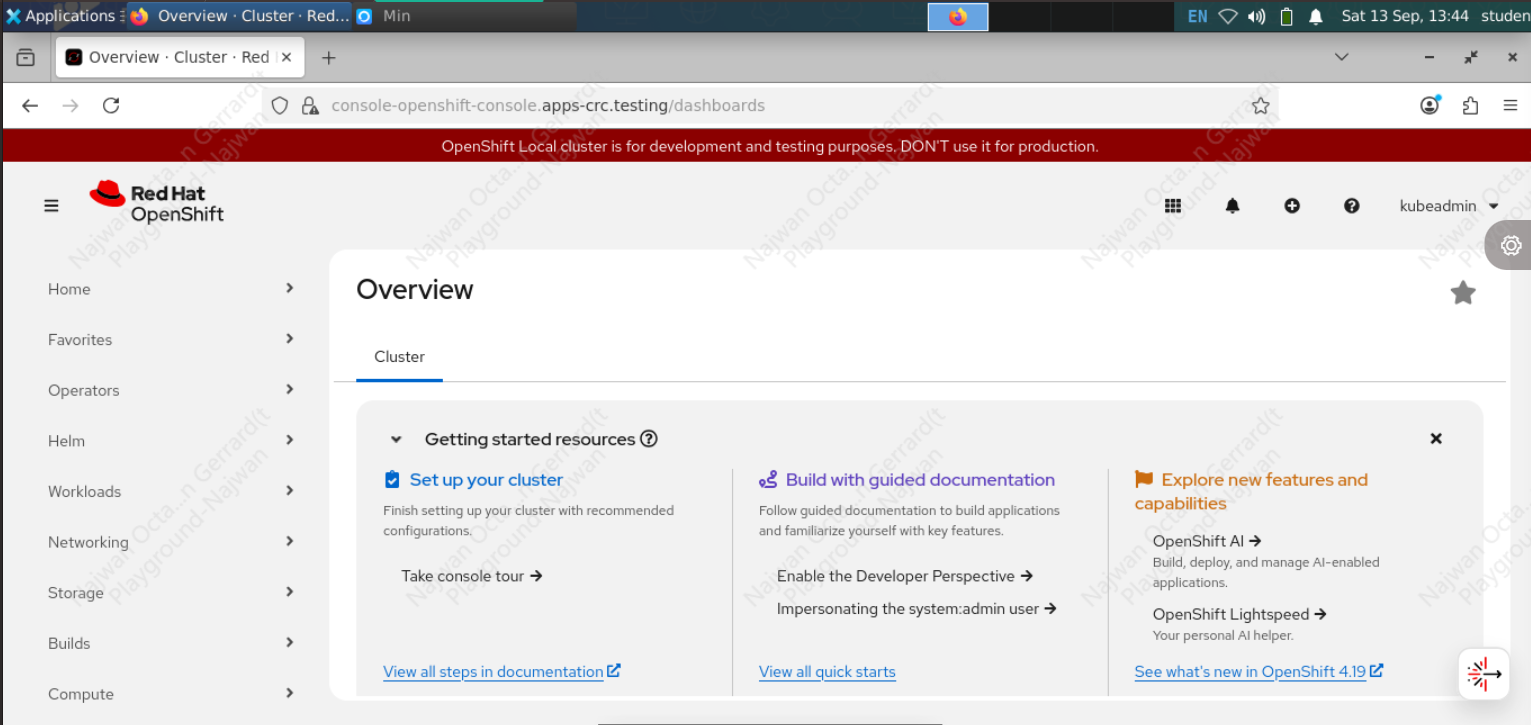Screen dimensions: 1531x725
Task: Expand the Workloads navigation section
Action: click(x=170, y=491)
